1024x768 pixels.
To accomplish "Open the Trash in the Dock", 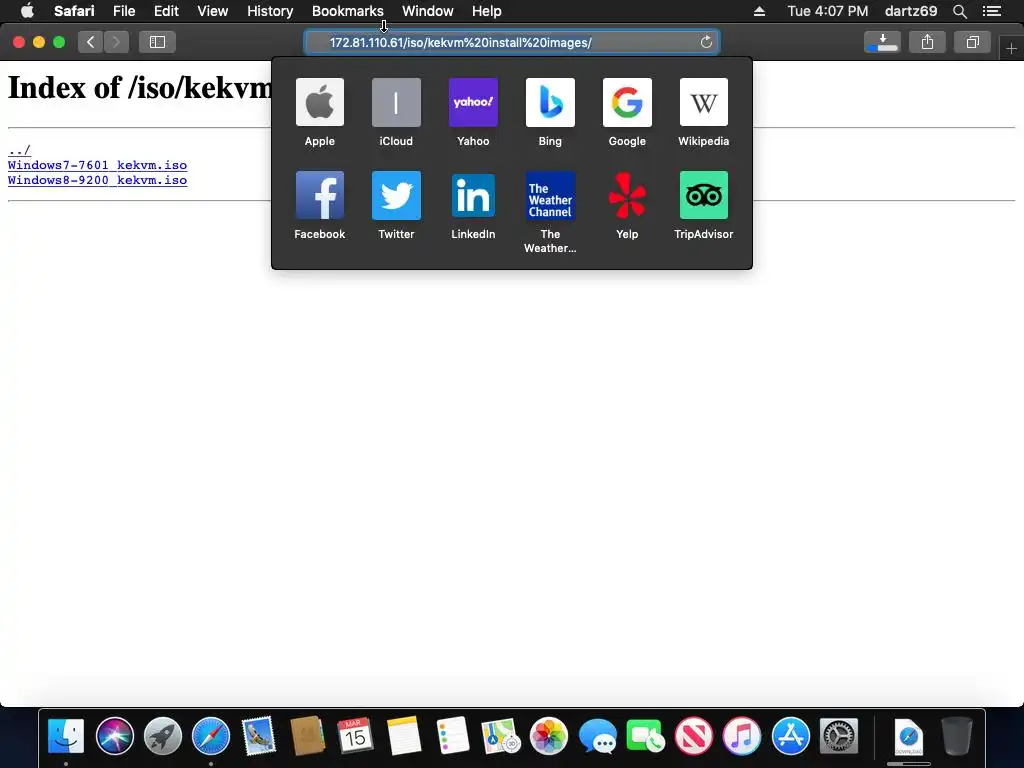I will pyautogui.click(x=957, y=736).
